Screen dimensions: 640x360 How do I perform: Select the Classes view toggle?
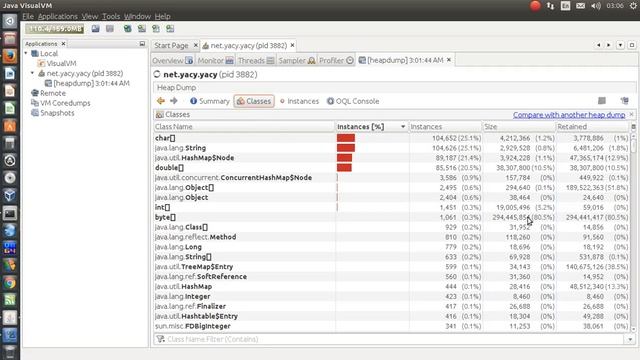[254, 101]
